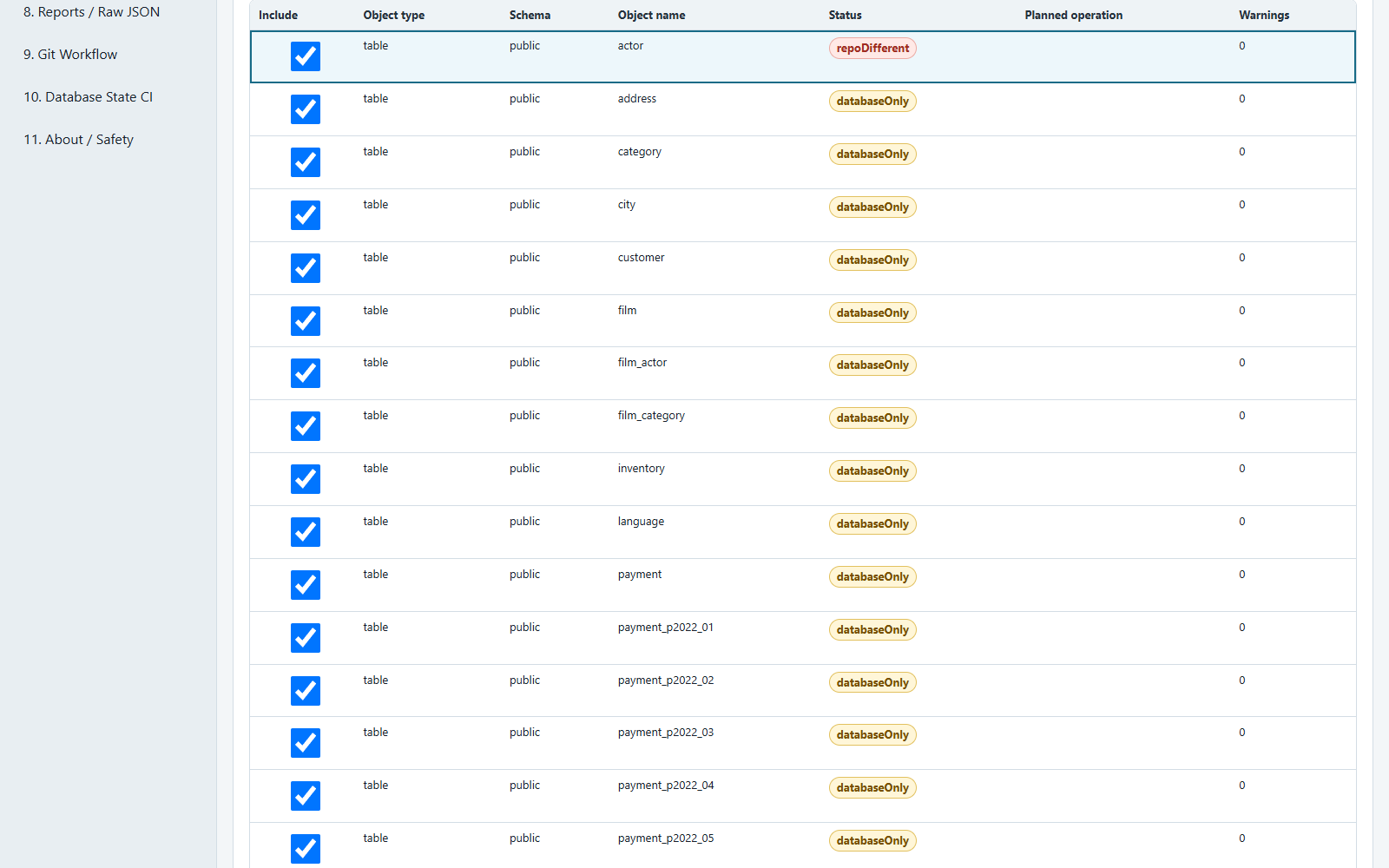Deselect the customer table checkbox

click(x=306, y=268)
